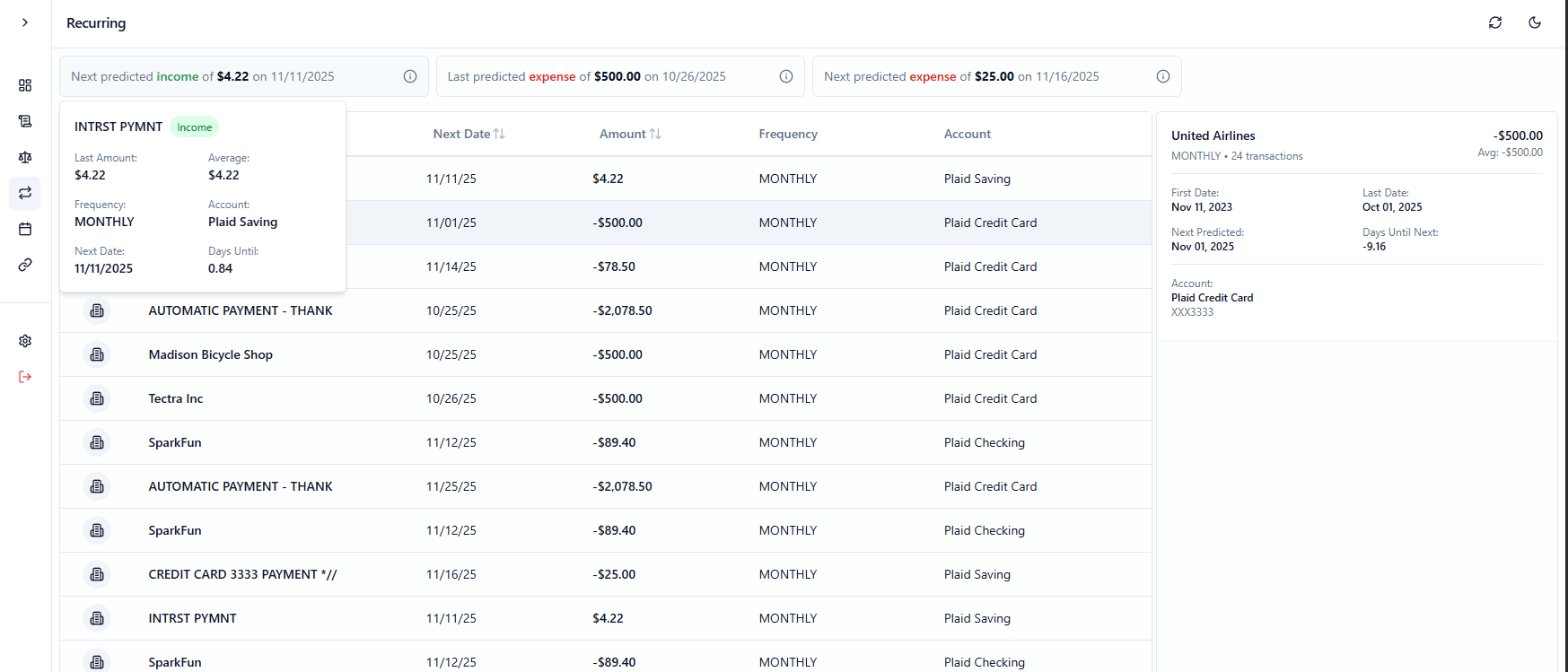Open the link accounts icon in the sidebar
This screenshot has height=672, width=1568.
coord(25,265)
